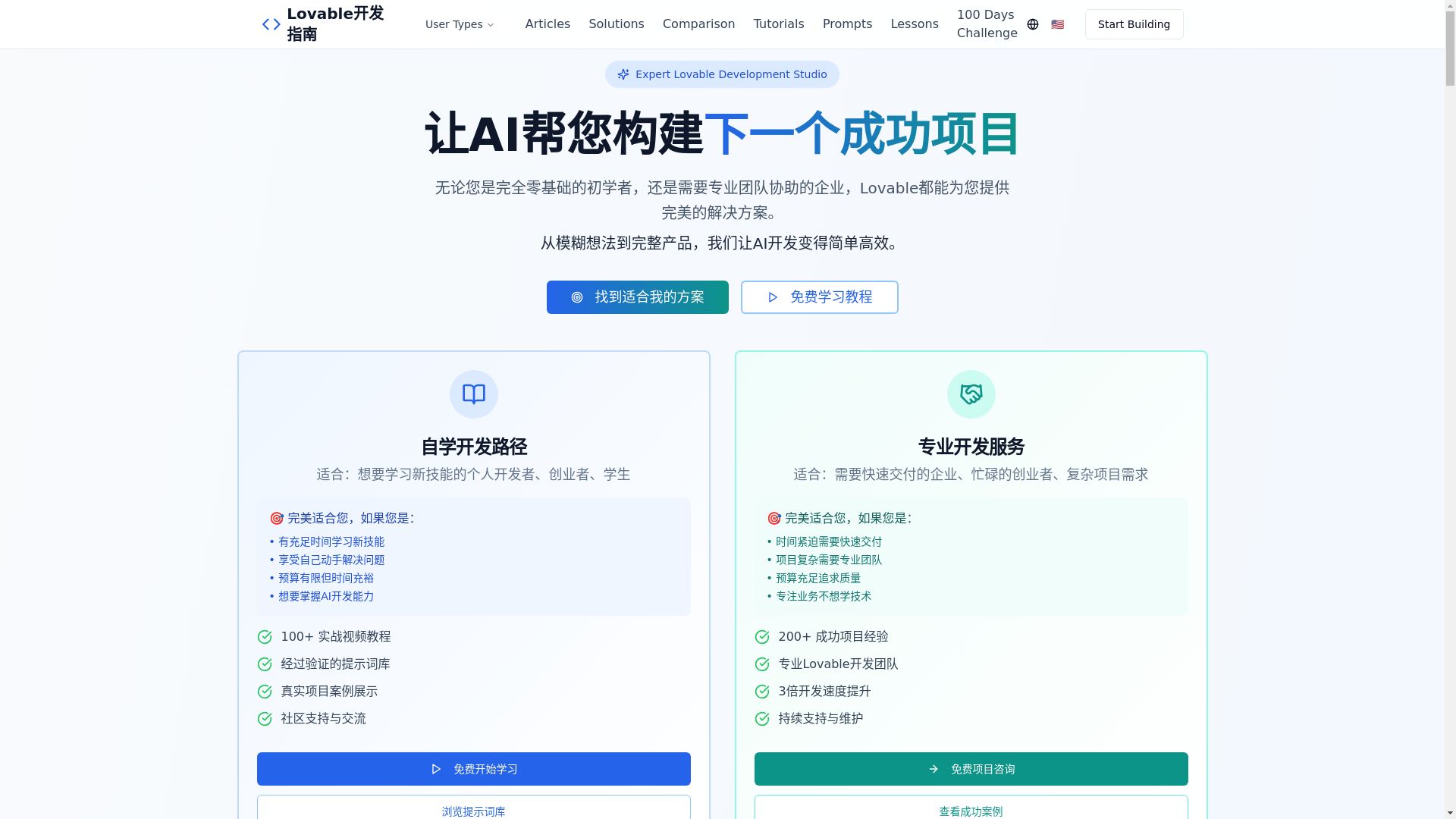Click the checkmark icon beside 3倍开发速度提升
The image size is (1456, 819).
pyautogui.click(x=762, y=692)
